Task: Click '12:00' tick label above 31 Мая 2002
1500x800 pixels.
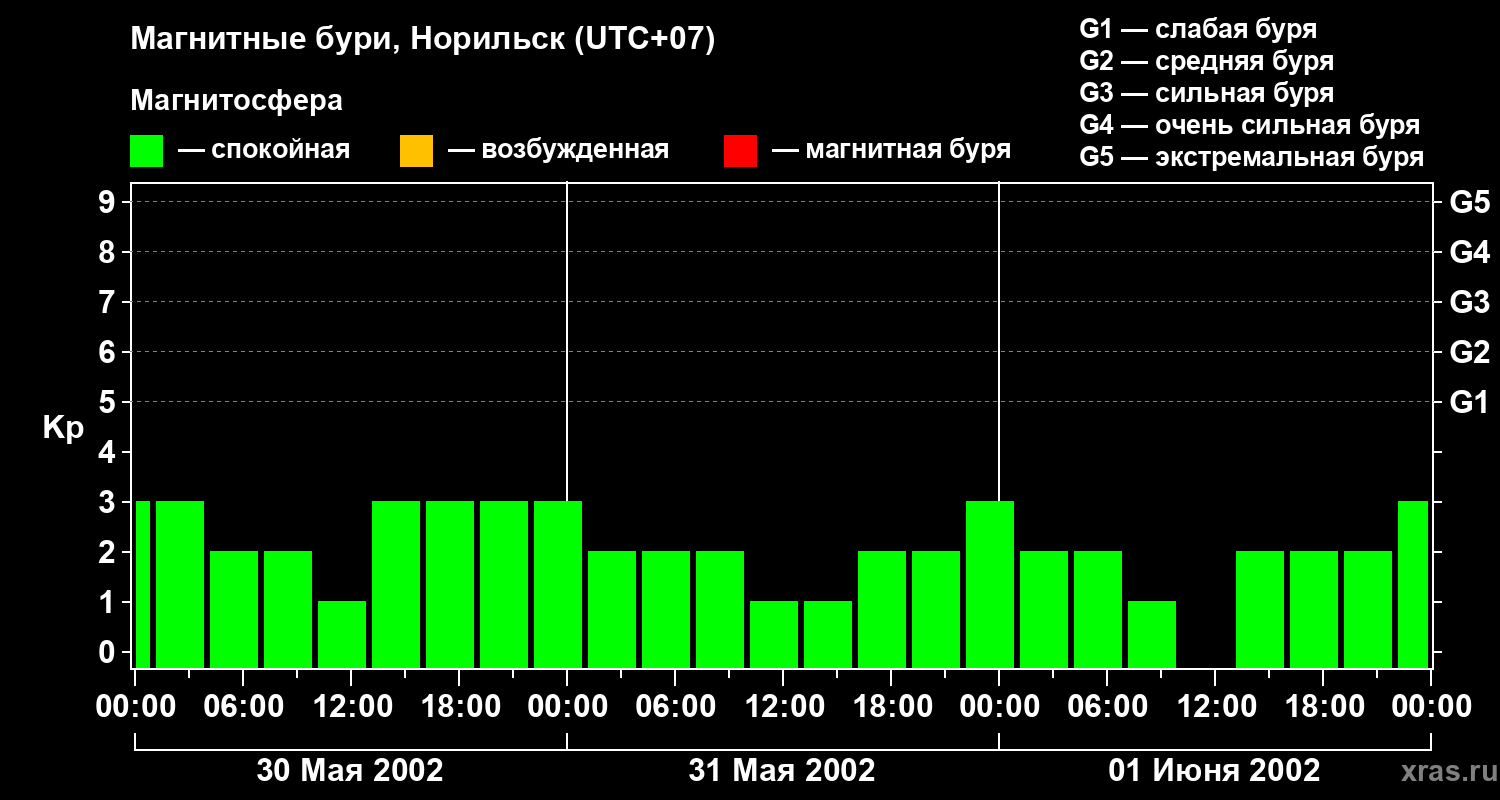Action: pyautogui.click(x=783, y=707)
